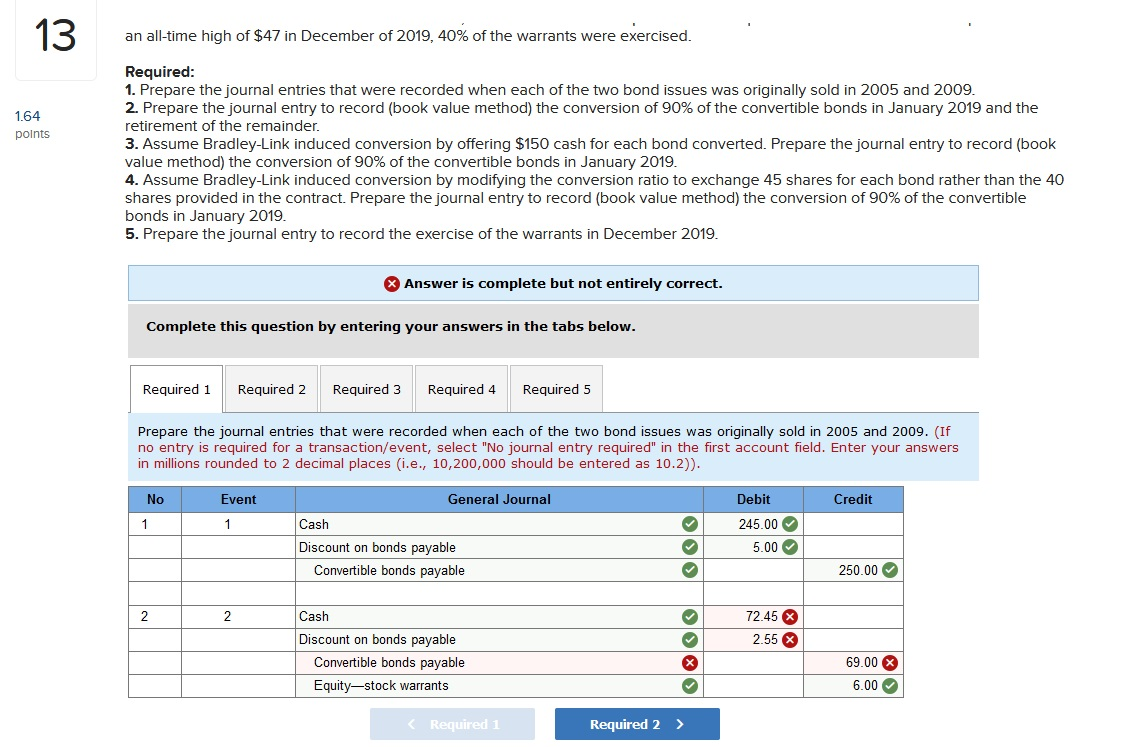Click the green checkmark beside Cash 245.00 debit
The height and width of the screenshot is (747, 1122).
(791, 524)
